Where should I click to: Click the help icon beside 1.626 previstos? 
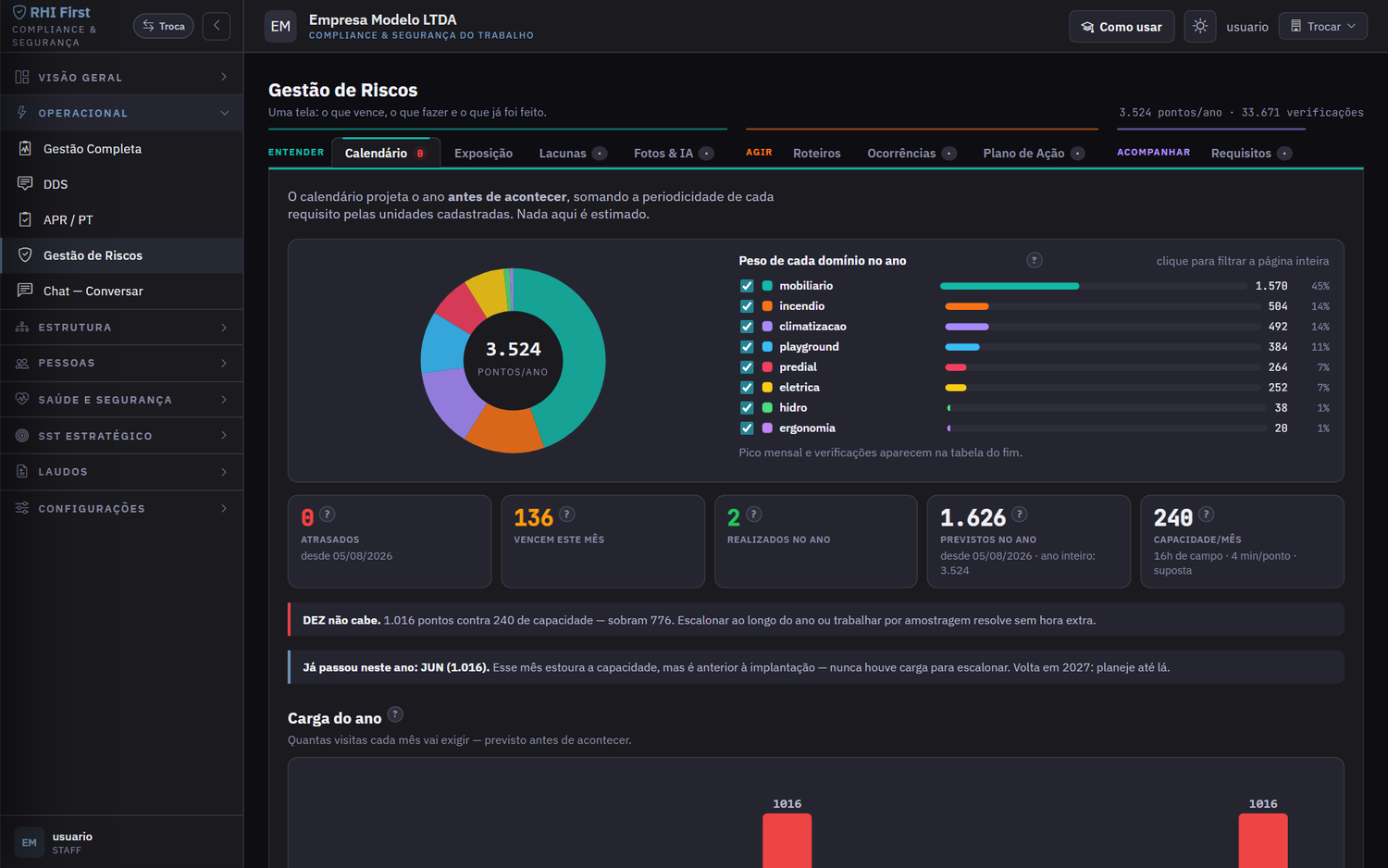(1020, 515)
